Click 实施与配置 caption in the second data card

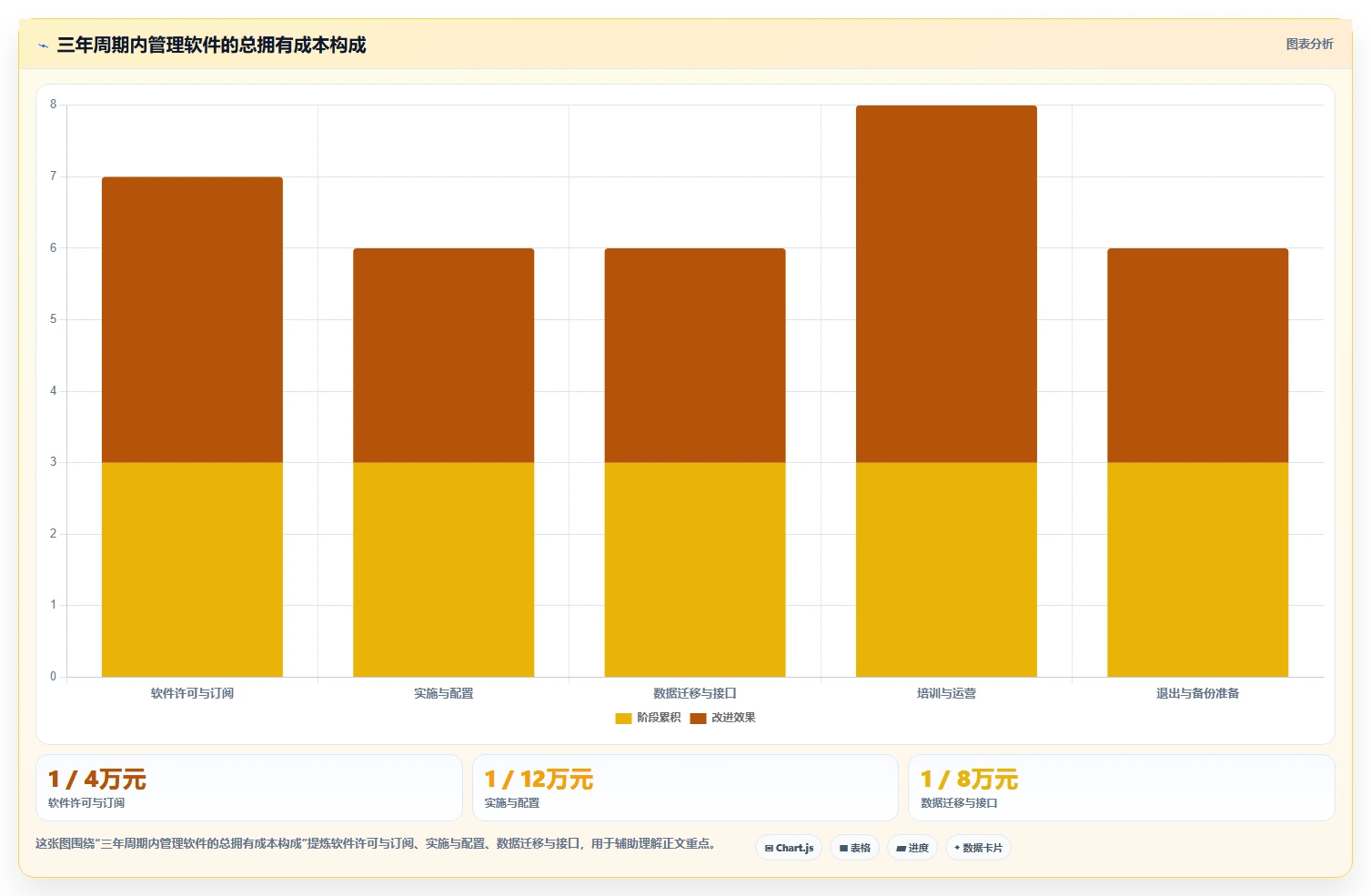[512, 803]
